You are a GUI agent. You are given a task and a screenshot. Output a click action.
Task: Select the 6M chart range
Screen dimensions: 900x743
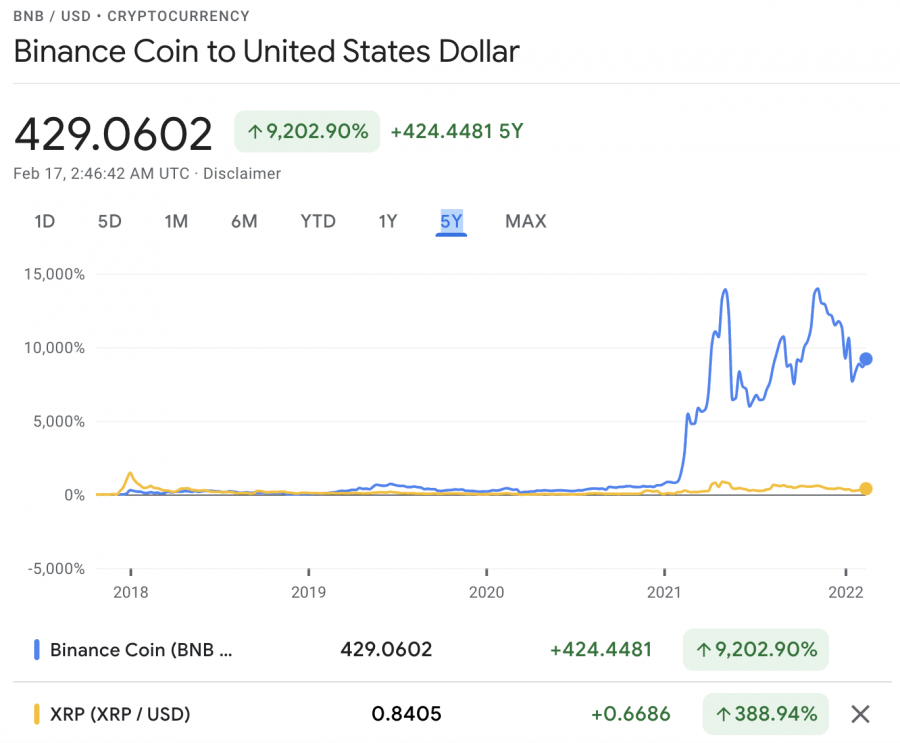[244, 221]
